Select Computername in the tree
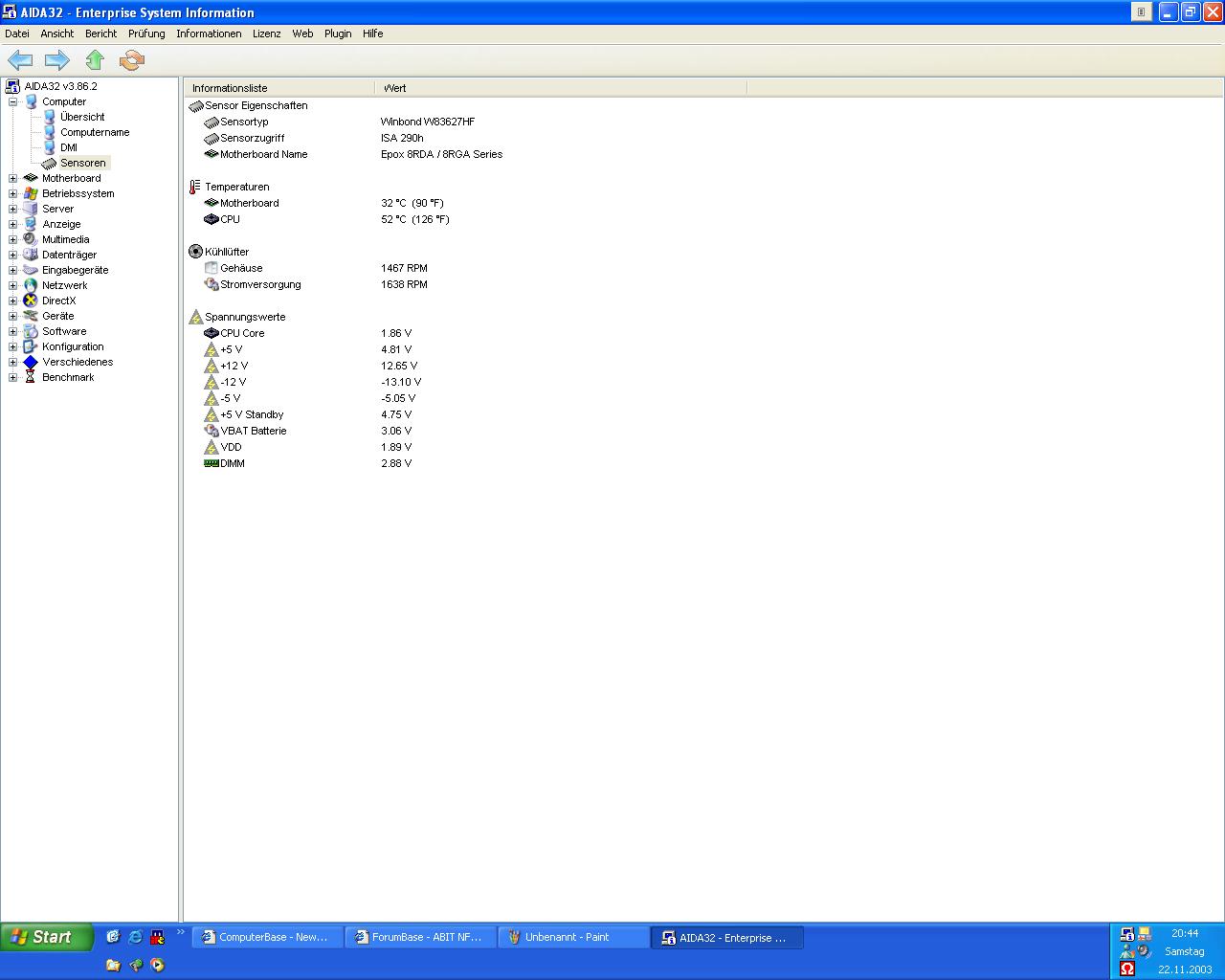This screenshot has width=1225, height=980. [95, 132]
